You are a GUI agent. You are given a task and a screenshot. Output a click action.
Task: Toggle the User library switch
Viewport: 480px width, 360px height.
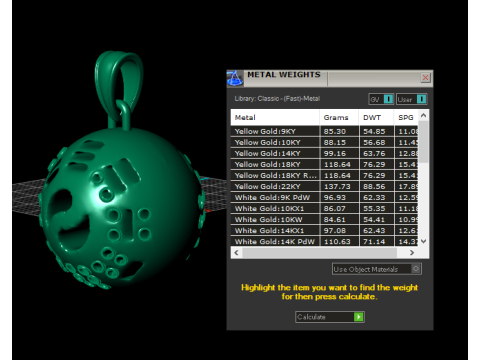point(412,99)
